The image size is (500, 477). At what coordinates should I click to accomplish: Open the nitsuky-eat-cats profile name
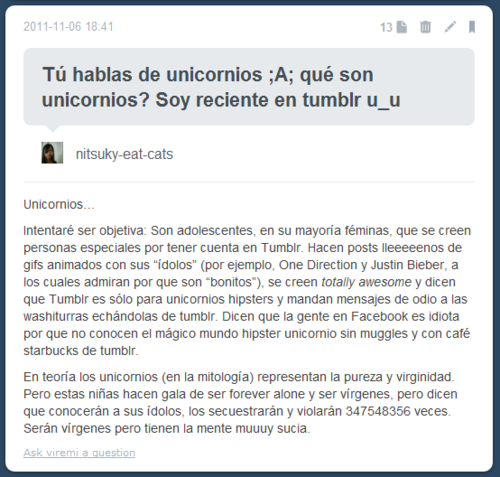click(124, 154)
